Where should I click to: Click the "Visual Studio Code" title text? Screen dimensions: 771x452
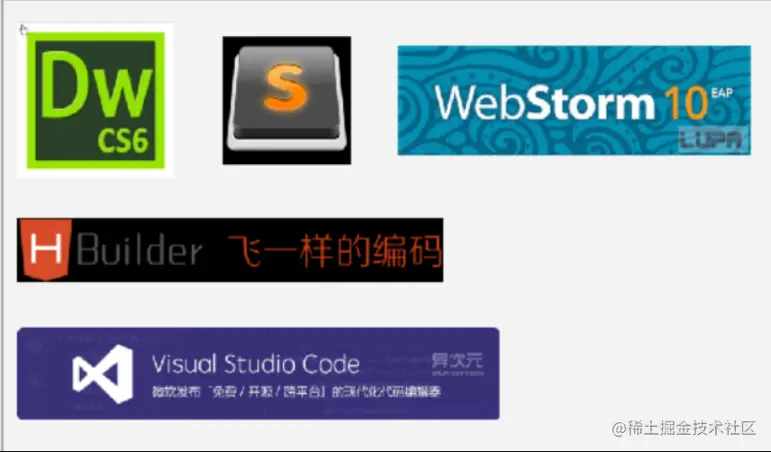click(x=256, y=364)
